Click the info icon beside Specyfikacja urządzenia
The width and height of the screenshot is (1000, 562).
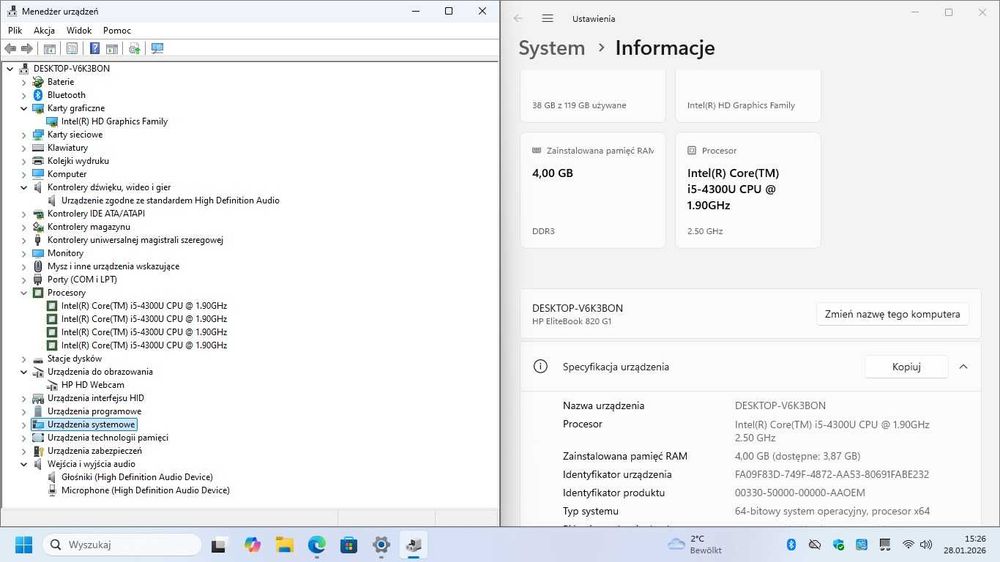(540, 367)
